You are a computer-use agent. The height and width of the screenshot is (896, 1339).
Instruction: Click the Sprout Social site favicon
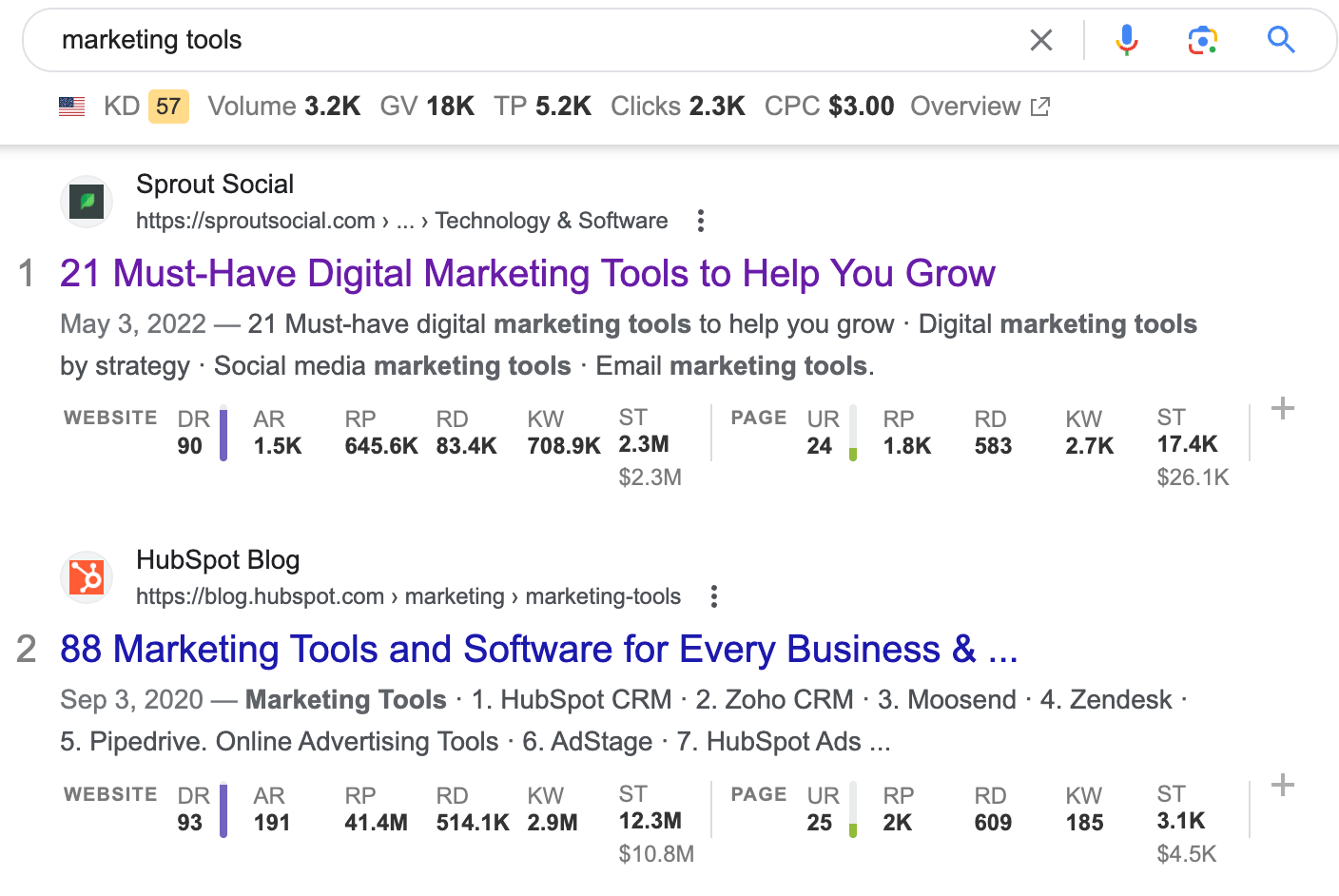[x=87, y=202]
